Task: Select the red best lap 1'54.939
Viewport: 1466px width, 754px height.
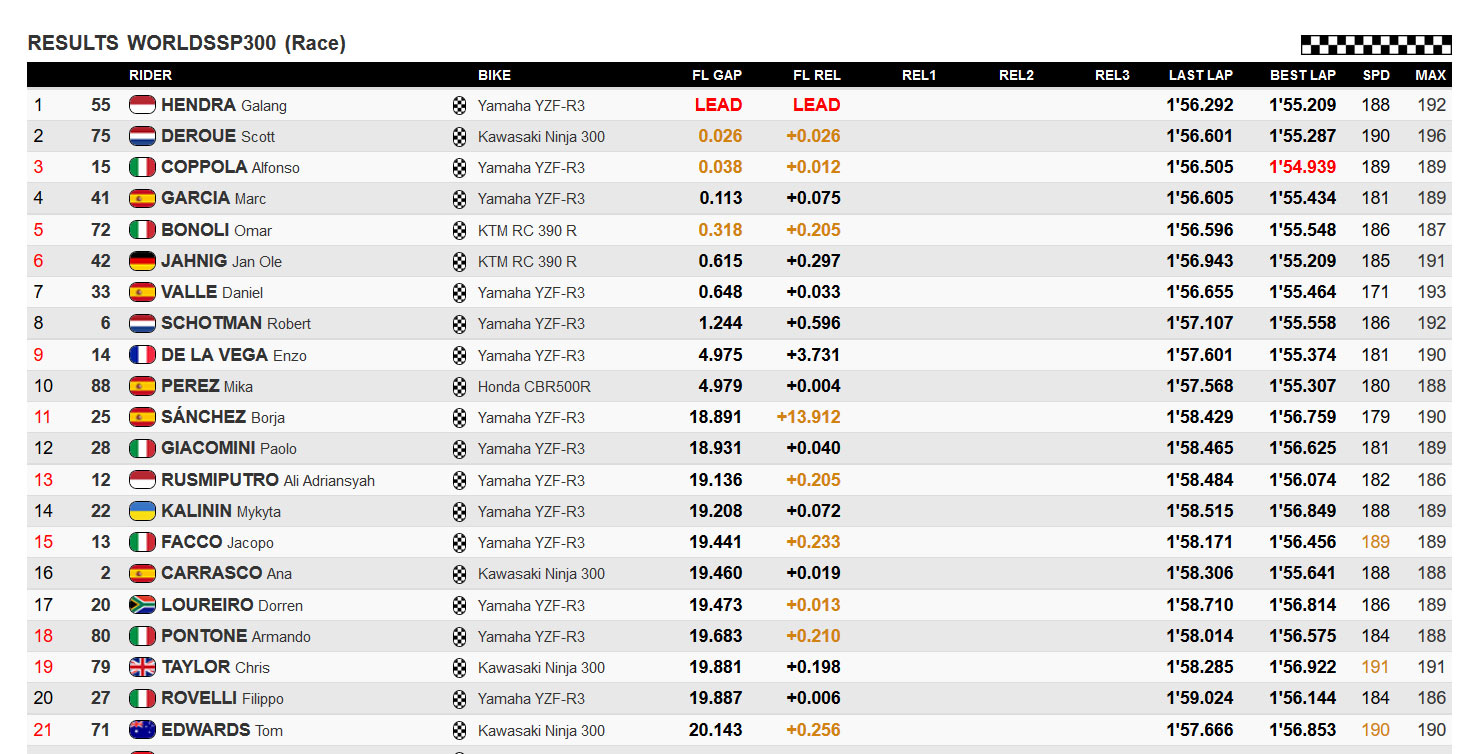Action: tap(1303, 167)
